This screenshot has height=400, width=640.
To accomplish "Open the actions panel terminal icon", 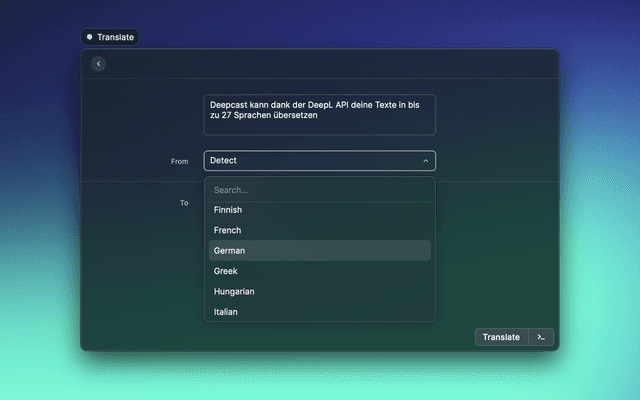I will (541, 337).
